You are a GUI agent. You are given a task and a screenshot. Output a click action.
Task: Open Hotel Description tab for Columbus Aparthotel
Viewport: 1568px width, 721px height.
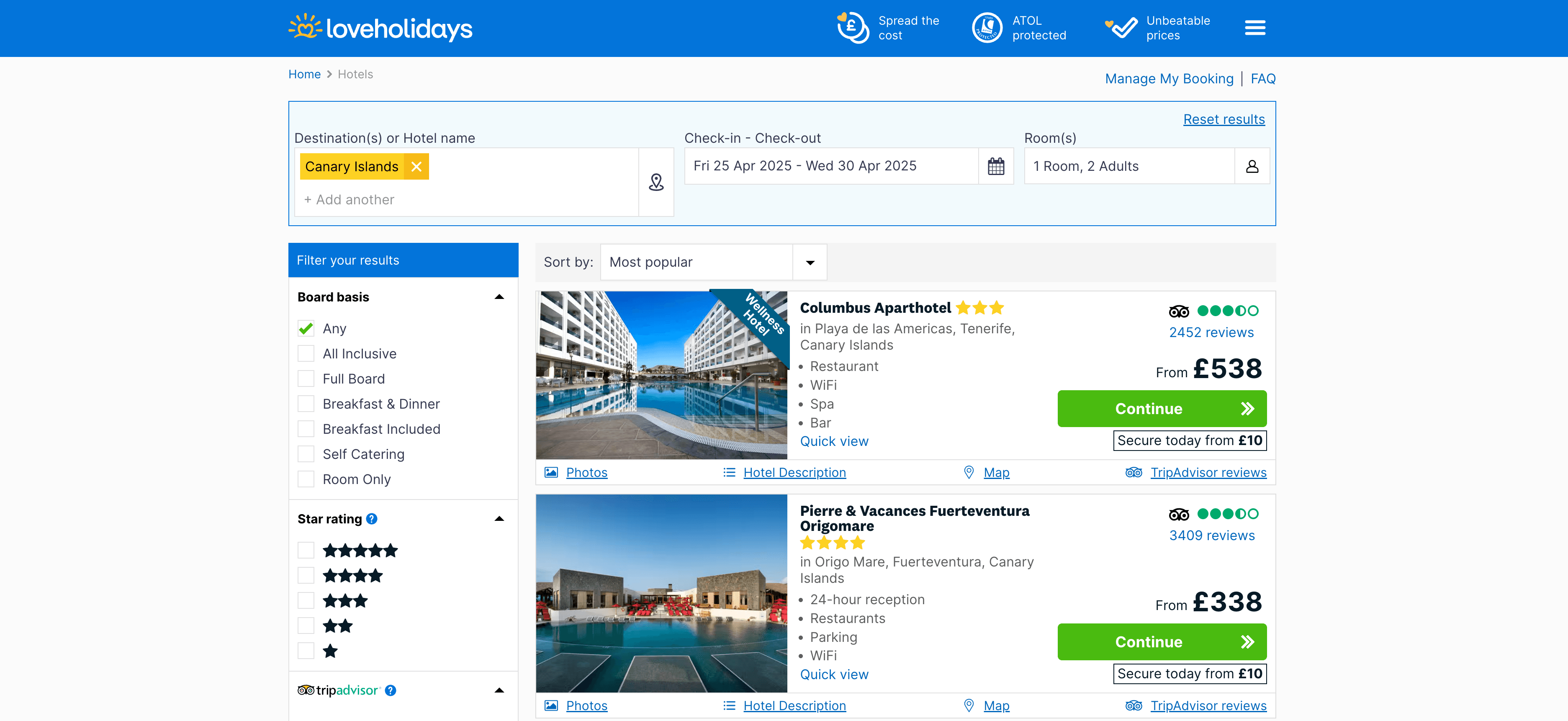(x=794, y=473)
